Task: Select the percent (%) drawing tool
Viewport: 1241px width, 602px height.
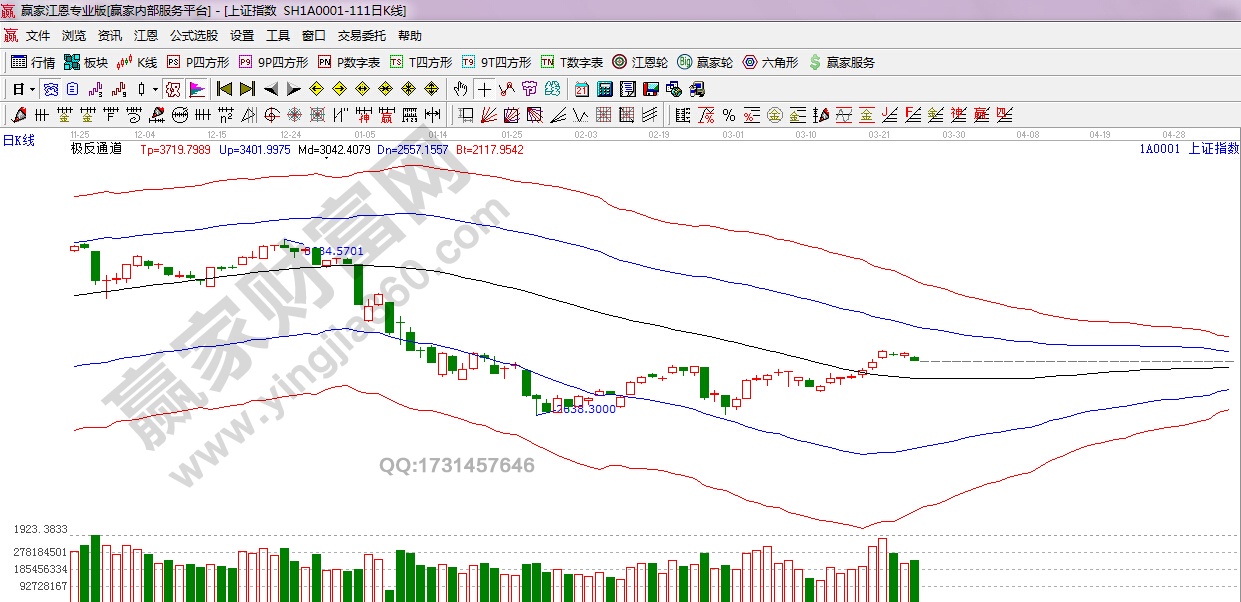Action: tap(728, 114)
